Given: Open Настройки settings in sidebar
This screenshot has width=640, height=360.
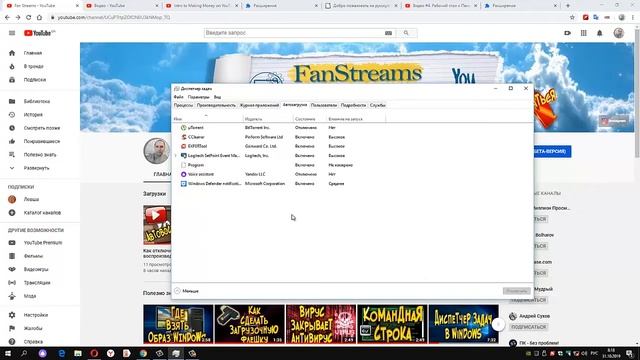Looking at the screenshot, I should (36, 315).
